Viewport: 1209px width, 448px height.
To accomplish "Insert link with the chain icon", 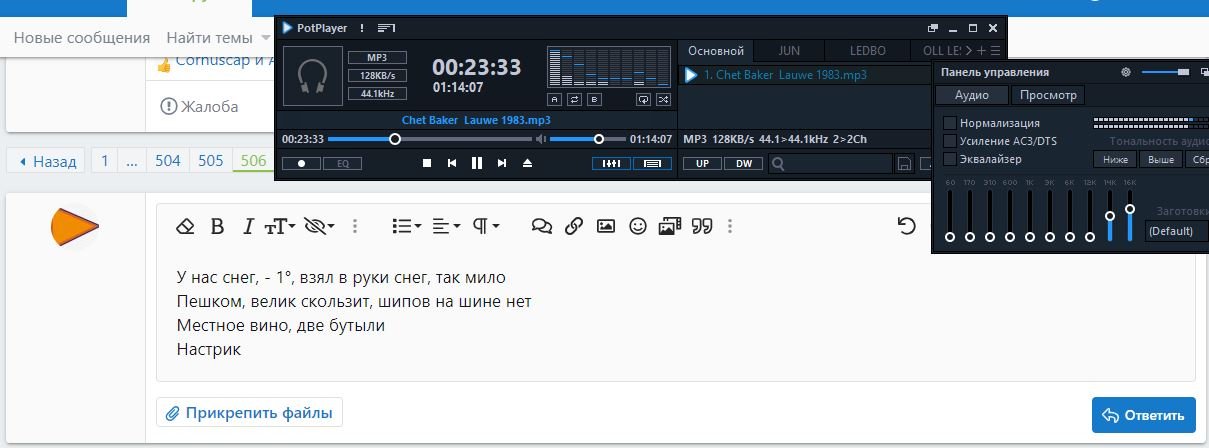I will [x=573, y=227].
